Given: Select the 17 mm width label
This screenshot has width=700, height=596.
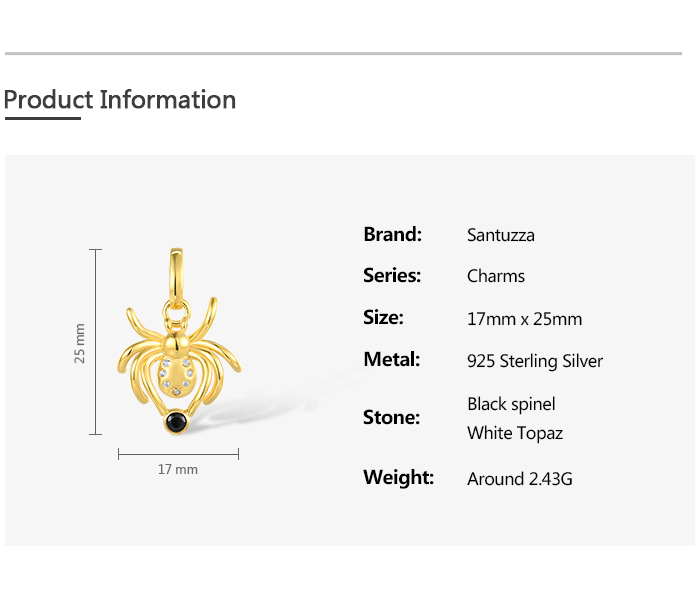Looking at the screenshot, I should (178, 469).
